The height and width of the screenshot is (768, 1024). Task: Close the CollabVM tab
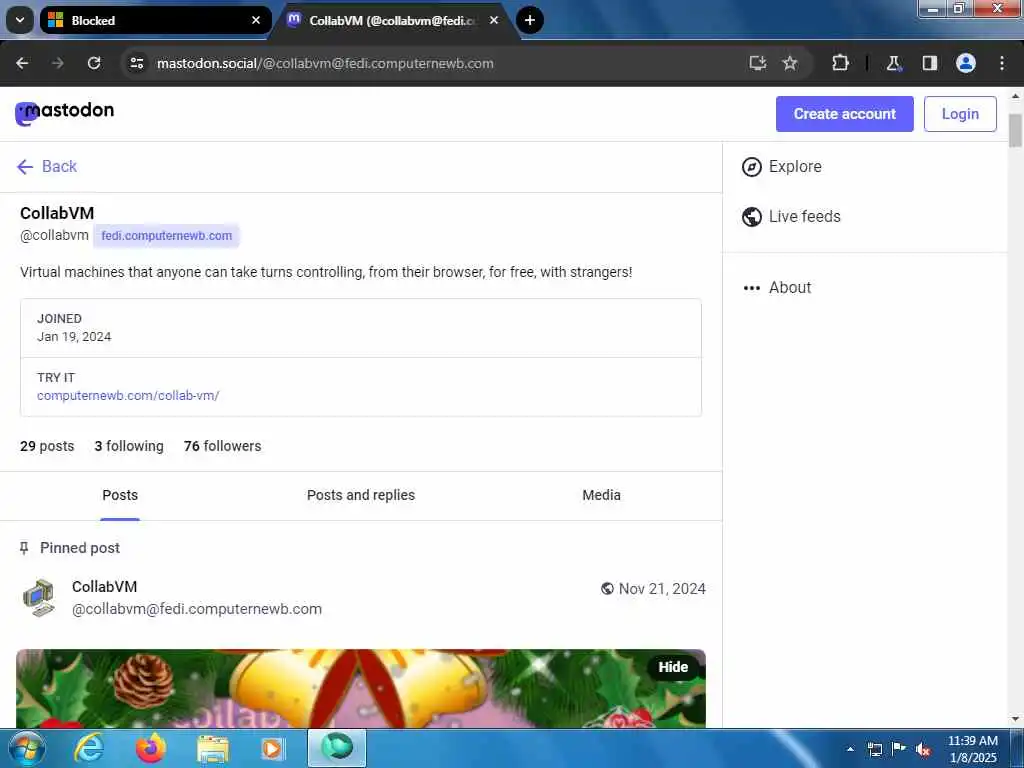tap(494, 20)
